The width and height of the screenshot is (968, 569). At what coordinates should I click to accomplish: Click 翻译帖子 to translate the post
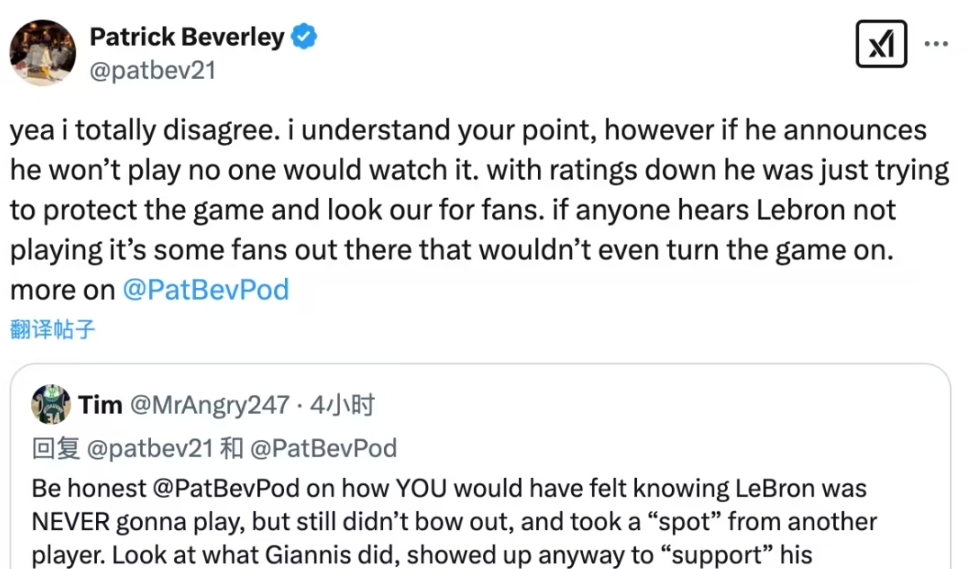(x=53, y=328)
